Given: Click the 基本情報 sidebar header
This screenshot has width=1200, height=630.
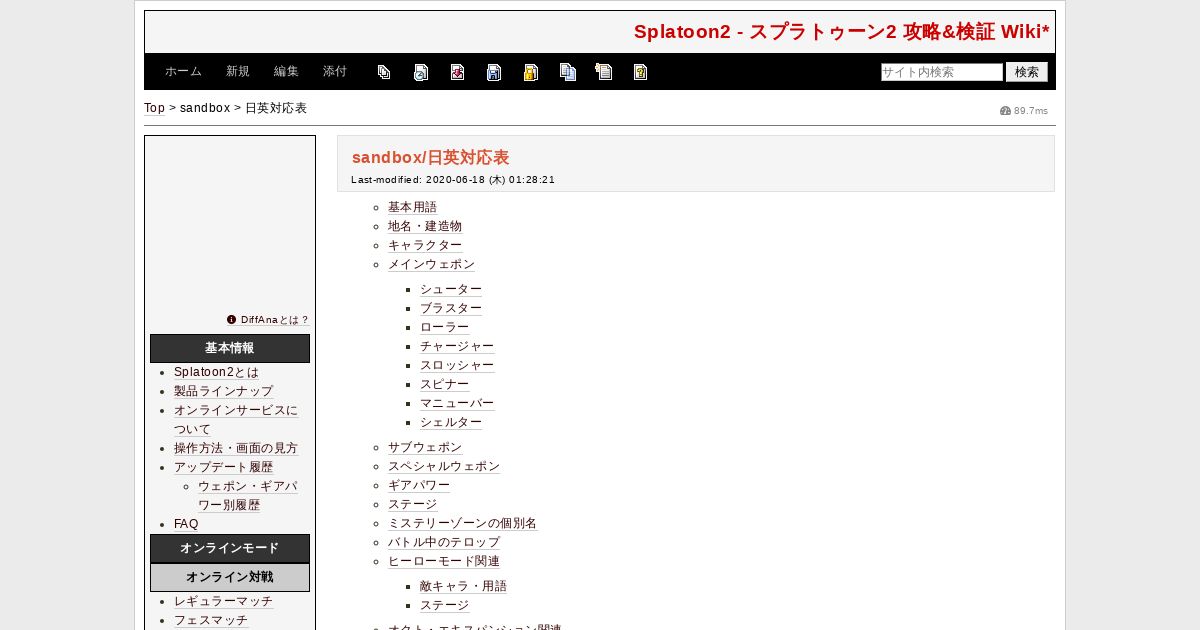Looking at the screenshot, I should [x=230, y=348].
